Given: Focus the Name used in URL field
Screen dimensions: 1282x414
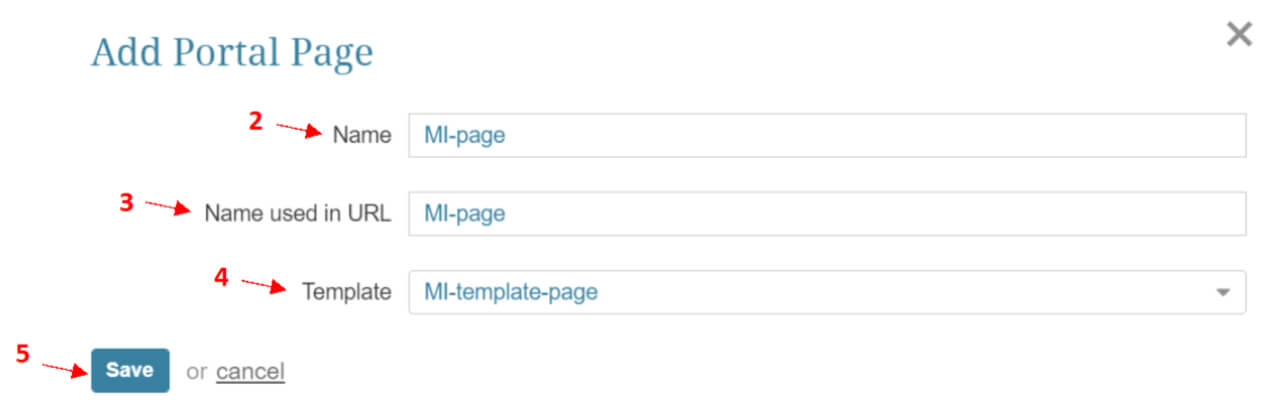Looking at the screenshot, I should pos(827,213).
